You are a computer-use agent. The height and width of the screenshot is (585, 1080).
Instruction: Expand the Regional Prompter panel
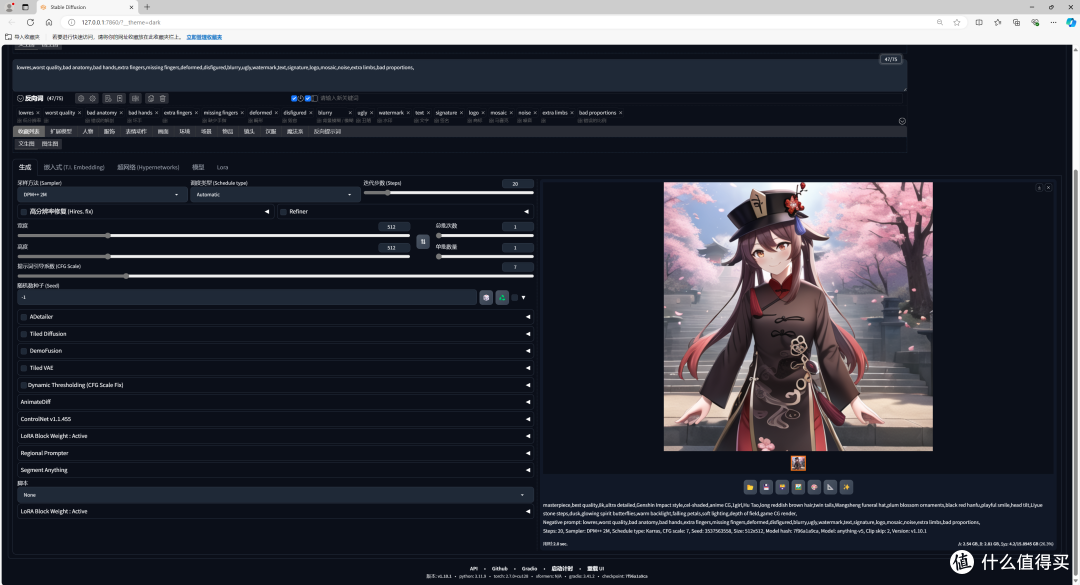[x=275, y=453]
